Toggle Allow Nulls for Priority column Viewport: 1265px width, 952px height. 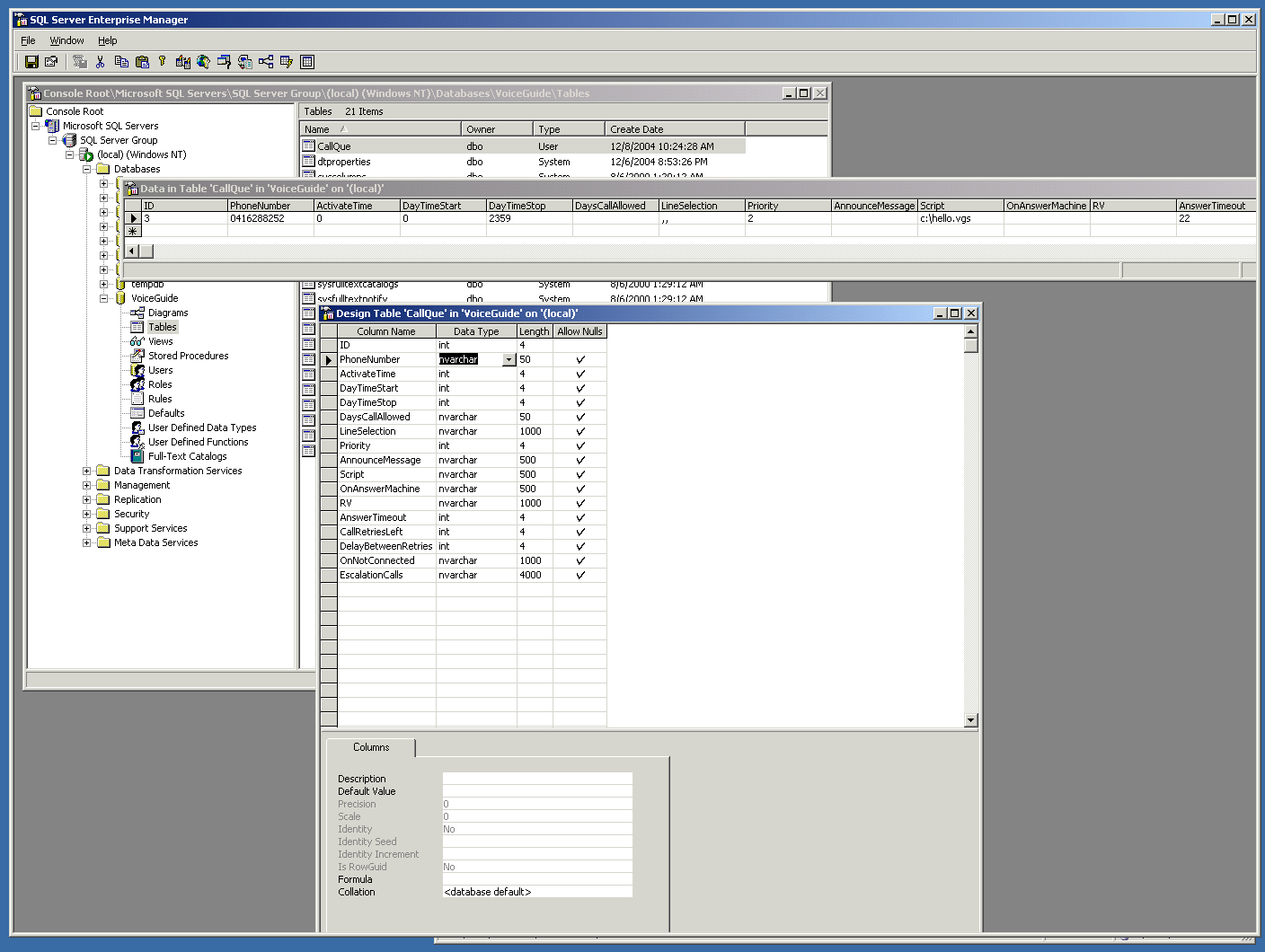[580, 445]
